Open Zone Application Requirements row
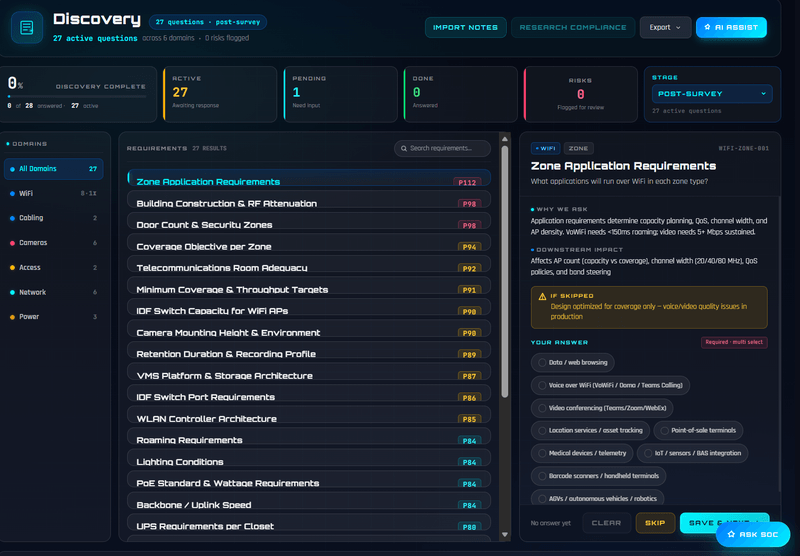This screenshot has height=556, width=800. click(x=309, y=178)
